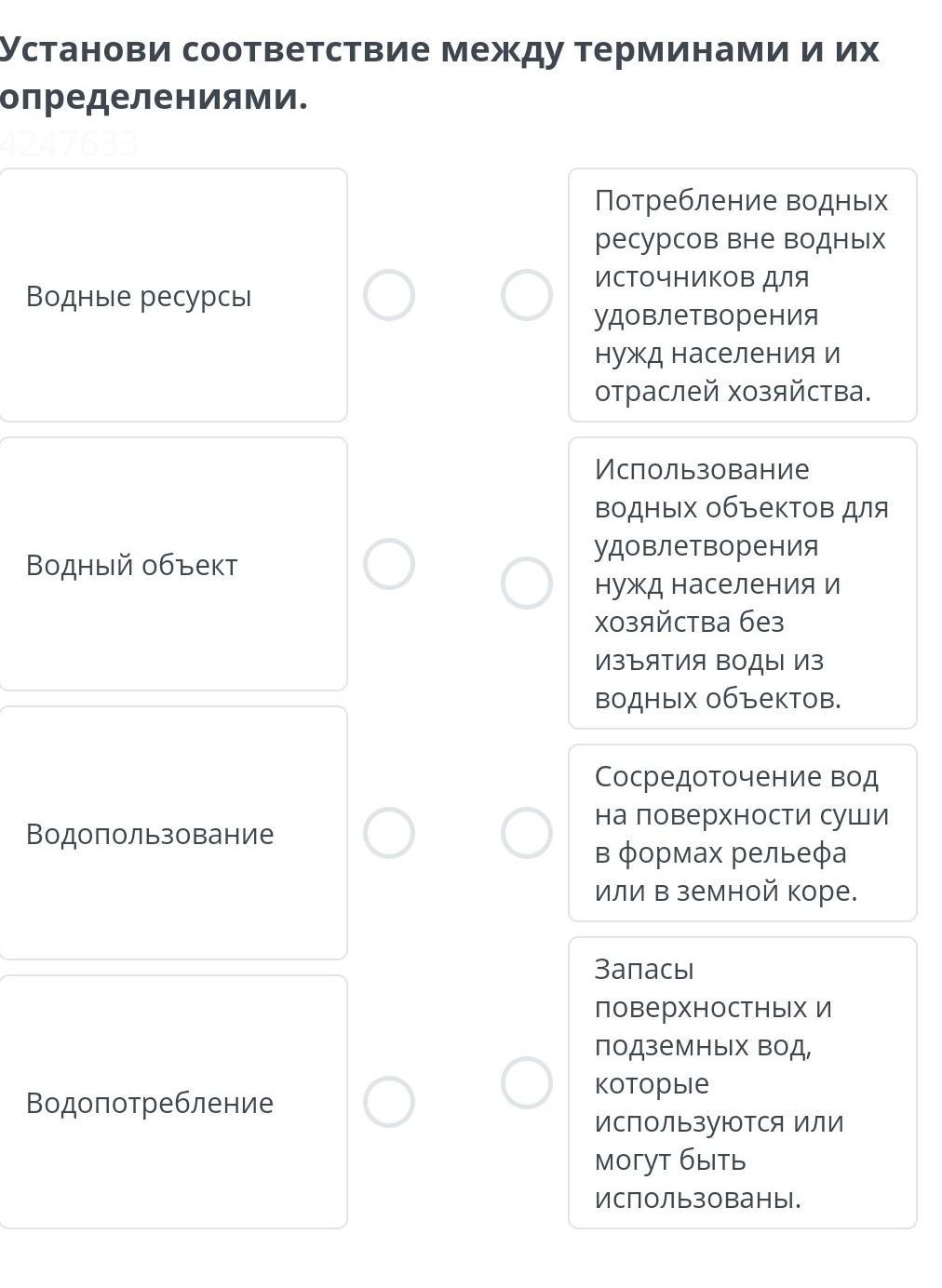Click the Запасы поверхностных и подземных вод card

coord(742,1082)
